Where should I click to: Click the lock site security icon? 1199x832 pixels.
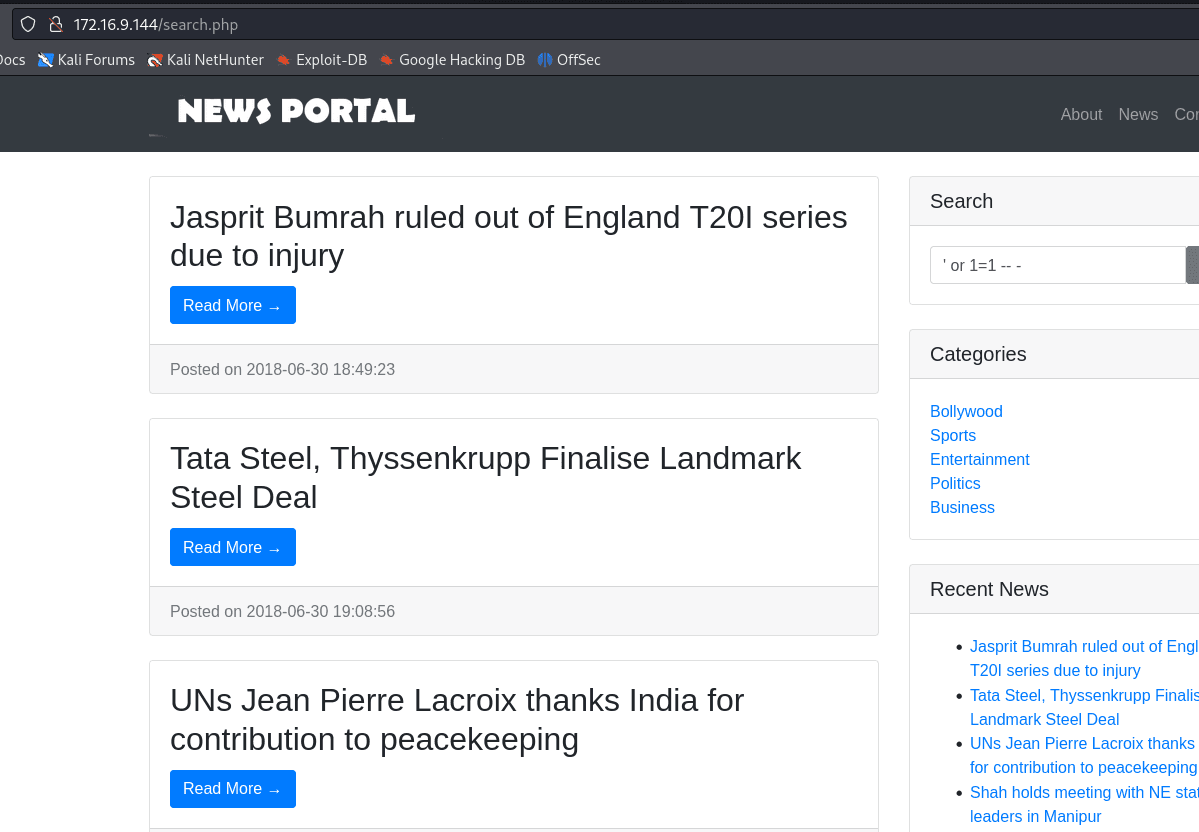(56, 24)
